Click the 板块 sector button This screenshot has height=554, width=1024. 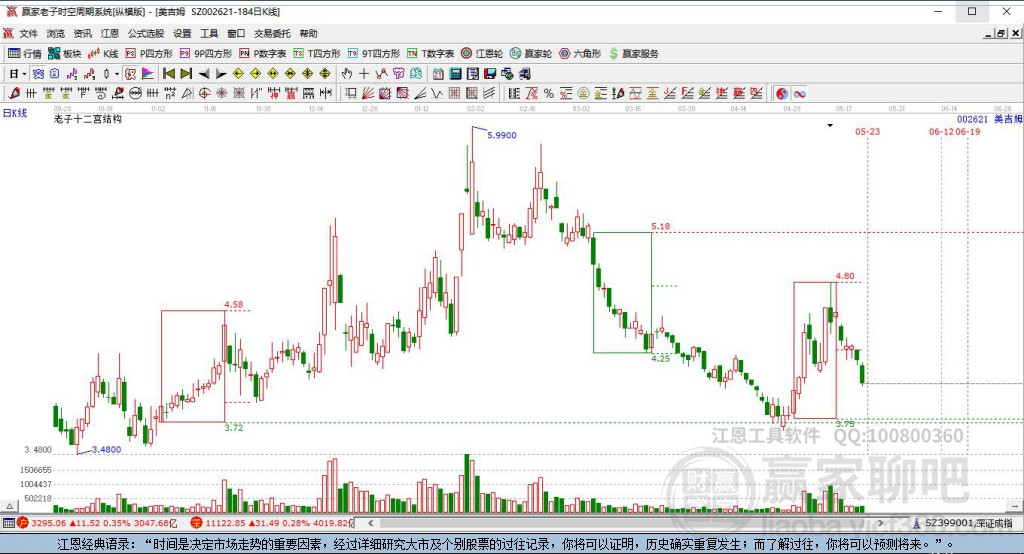point(65,54)
